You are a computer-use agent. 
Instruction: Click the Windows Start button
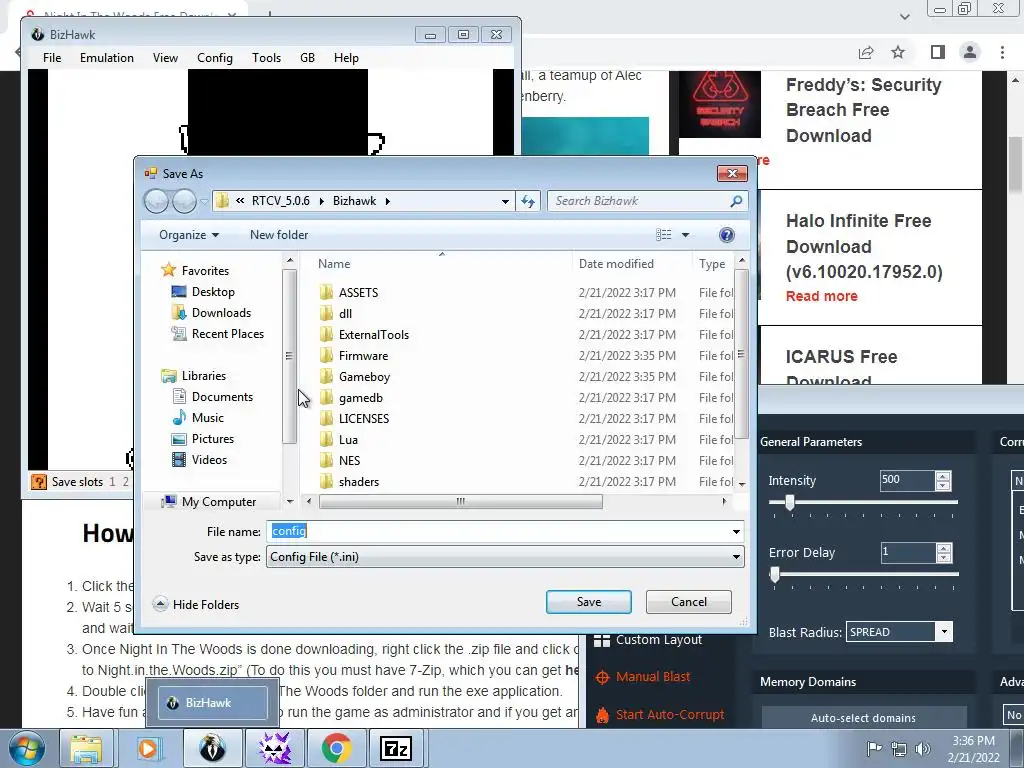pyautogui.click(x=26, y=748)
